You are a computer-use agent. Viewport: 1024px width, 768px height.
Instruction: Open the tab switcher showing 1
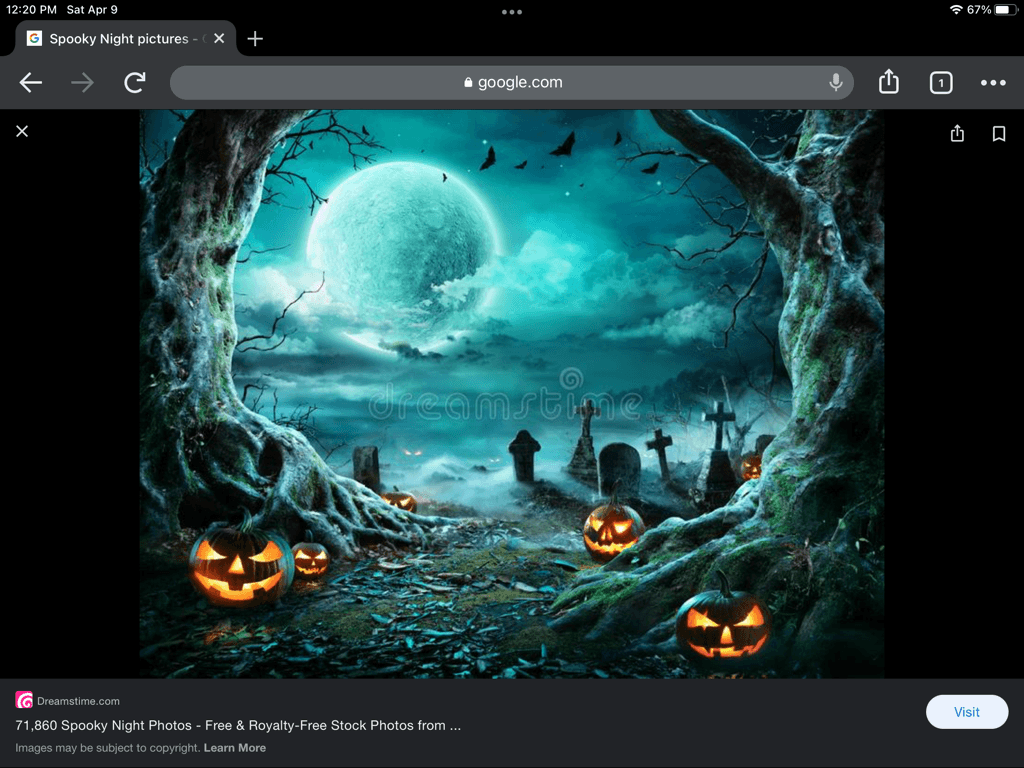(x=940, y=83)
